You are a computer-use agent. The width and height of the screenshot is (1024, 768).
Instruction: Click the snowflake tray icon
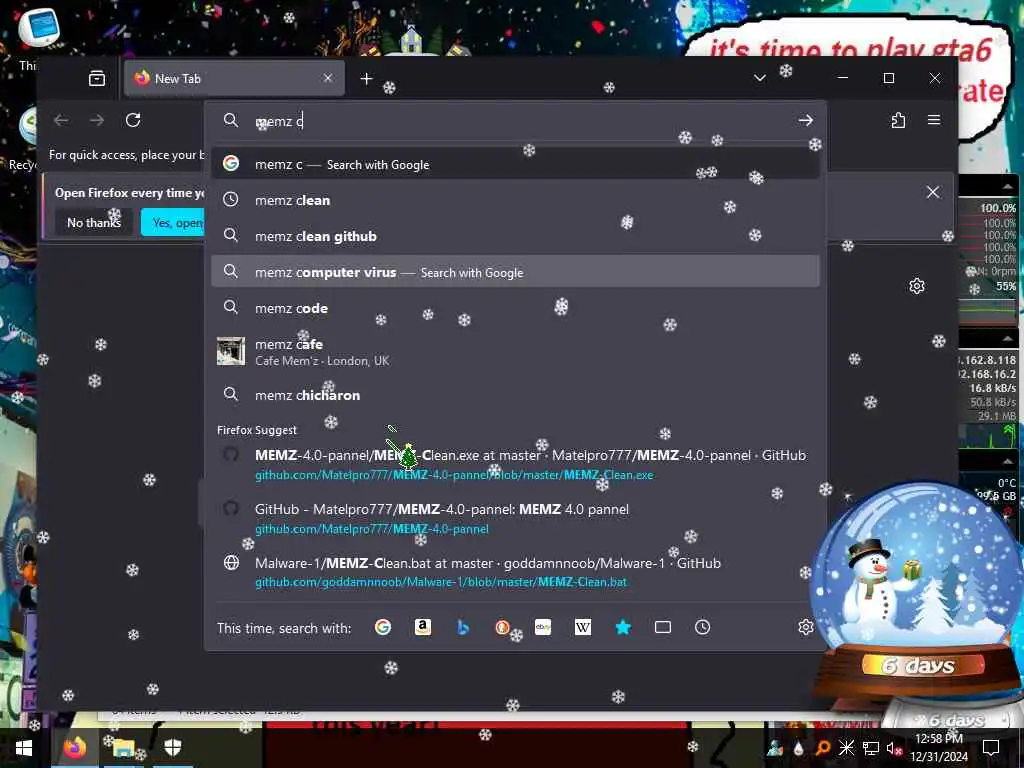tap(846, 748)
